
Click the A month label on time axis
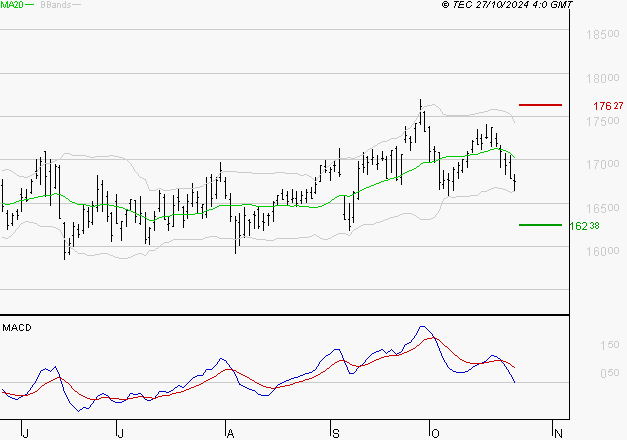point(230,434)
